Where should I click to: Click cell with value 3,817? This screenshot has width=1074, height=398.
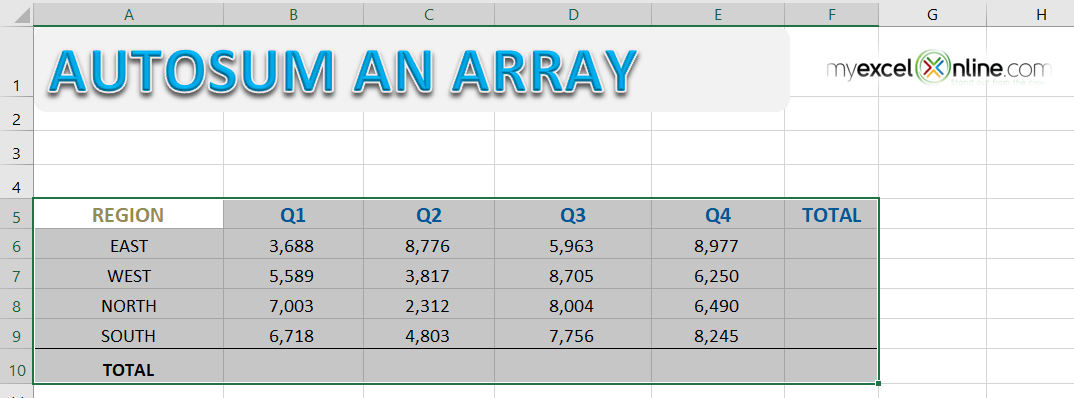point(429,274)
